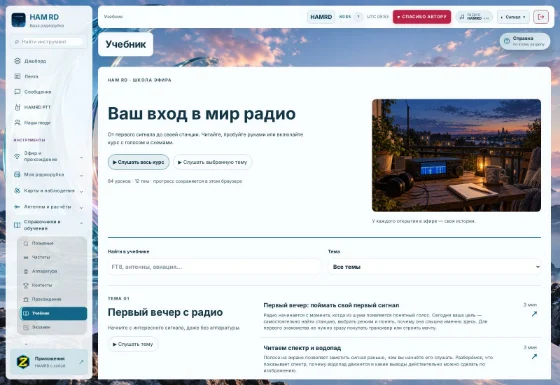Click the "Эфир и прохождение" signal icon

17,156
